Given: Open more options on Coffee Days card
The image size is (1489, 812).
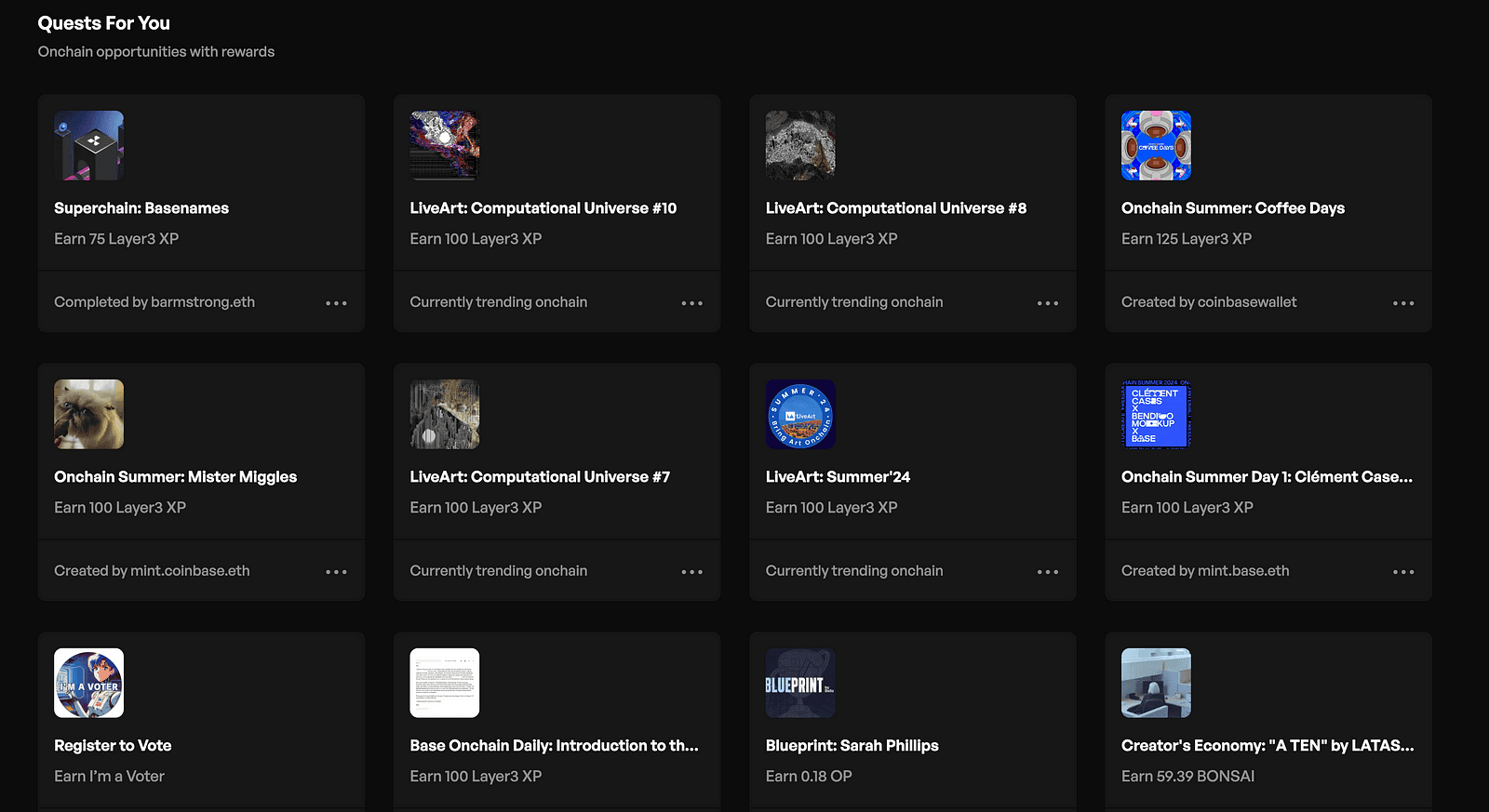Looking at the screenshot, I should pos(1403,303).
